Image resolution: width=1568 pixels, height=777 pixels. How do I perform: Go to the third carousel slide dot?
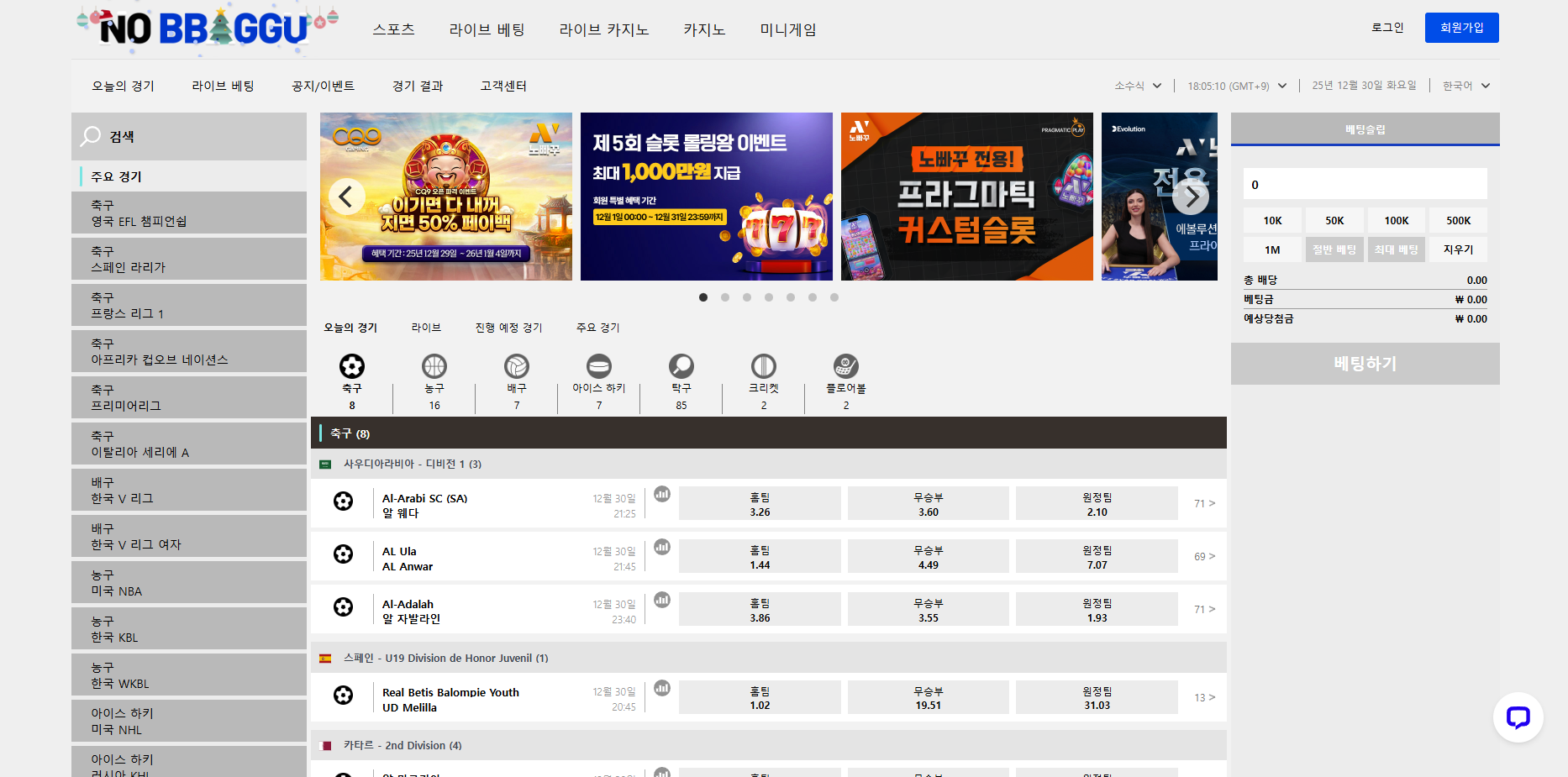747,297
